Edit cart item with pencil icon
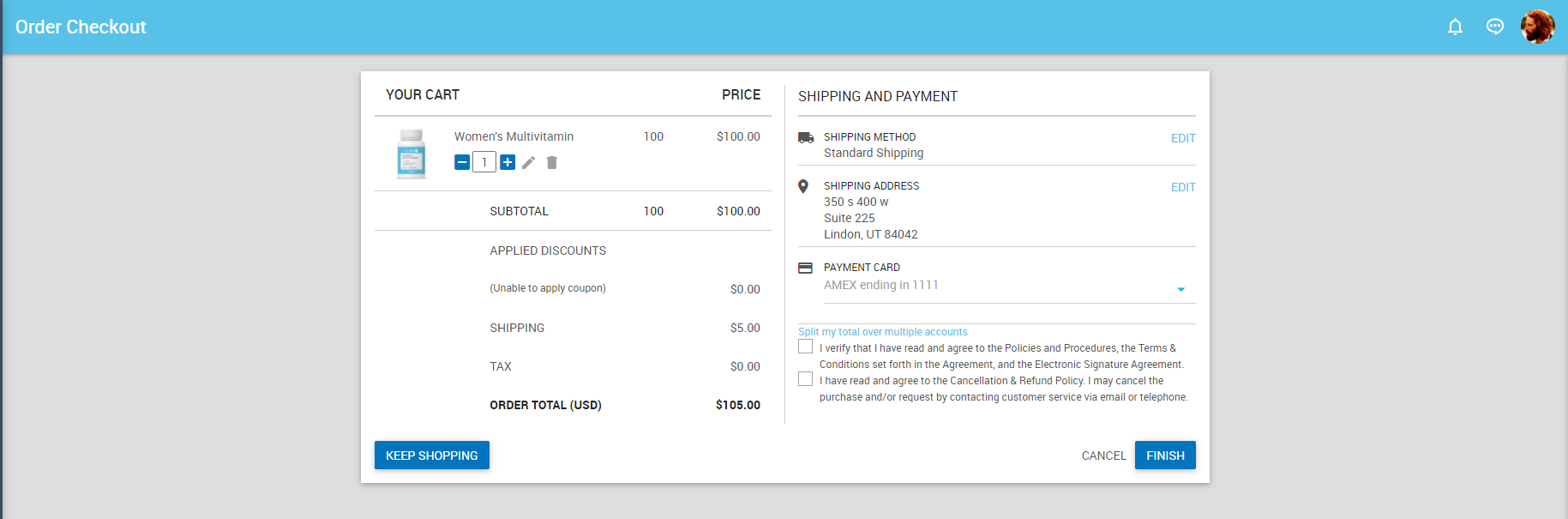 coord(529,162)
